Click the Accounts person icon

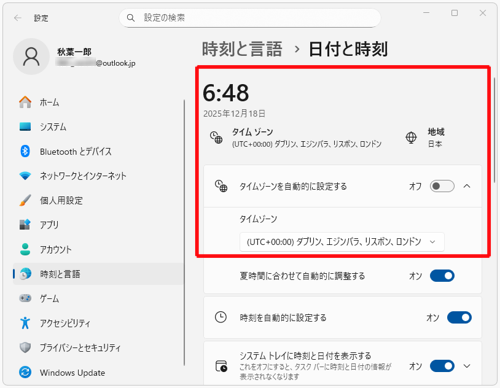[25, 249]
